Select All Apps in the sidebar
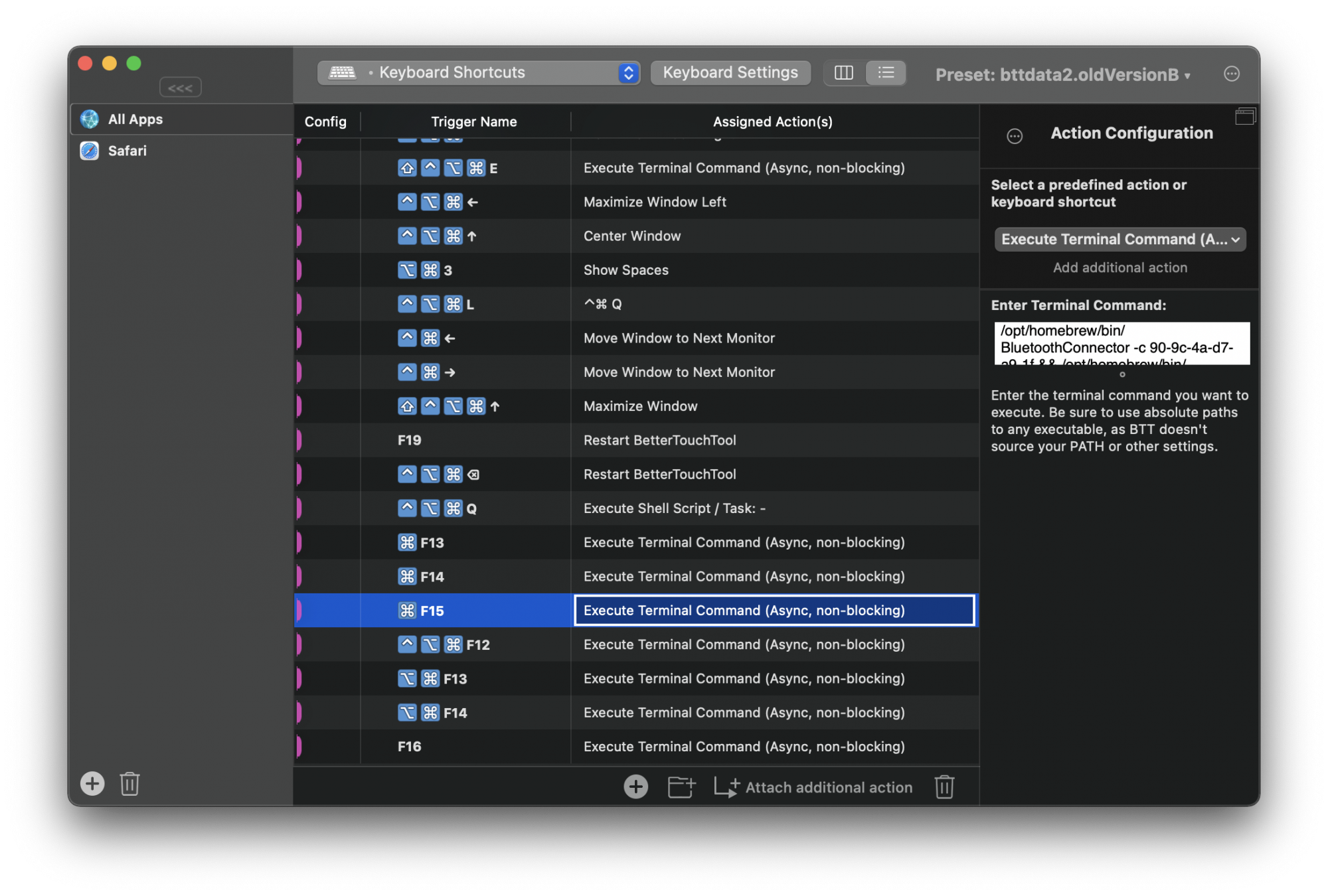 [x=135, y=119]
